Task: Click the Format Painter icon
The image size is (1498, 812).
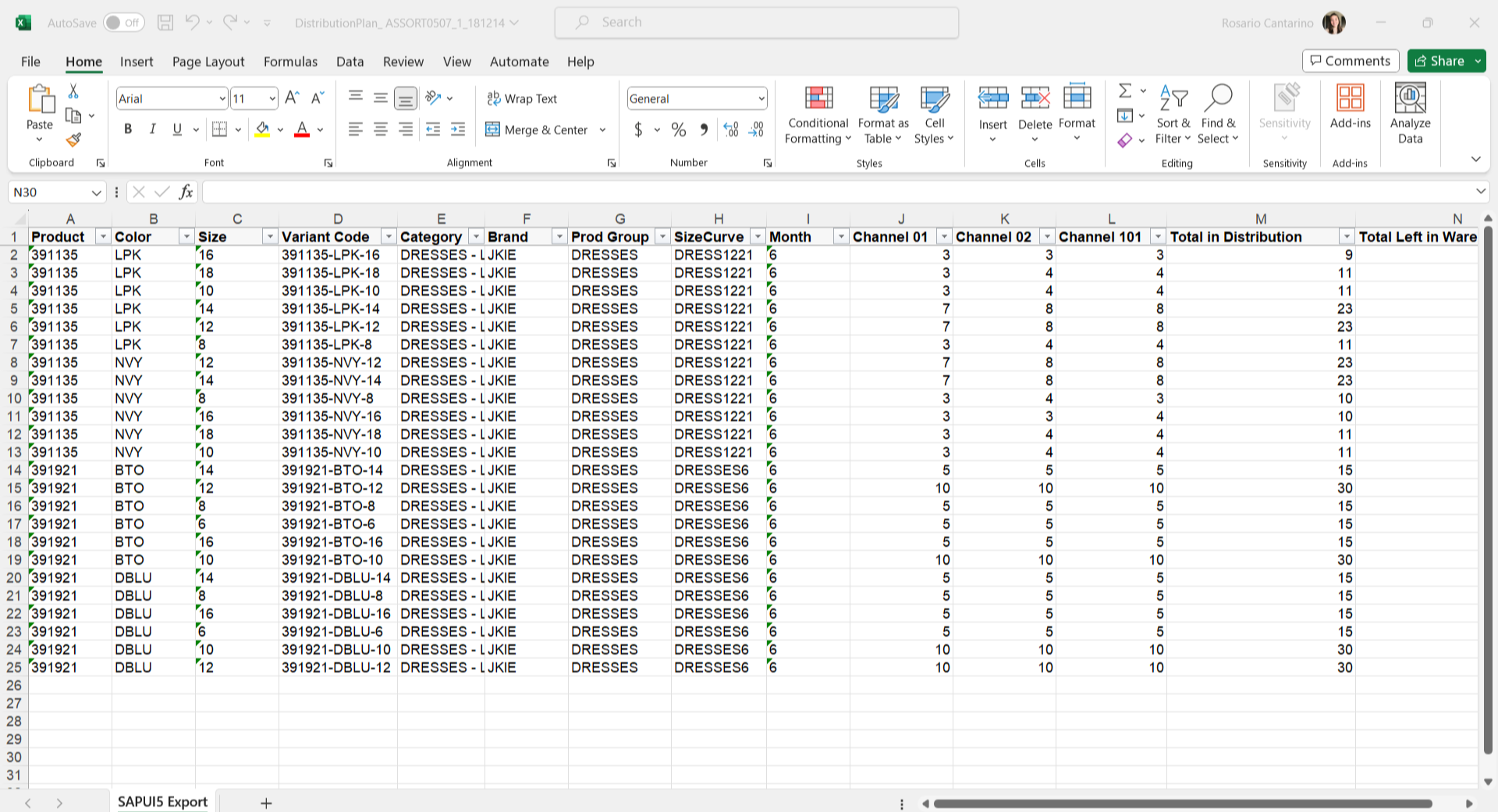Action: tap(73, 140)
